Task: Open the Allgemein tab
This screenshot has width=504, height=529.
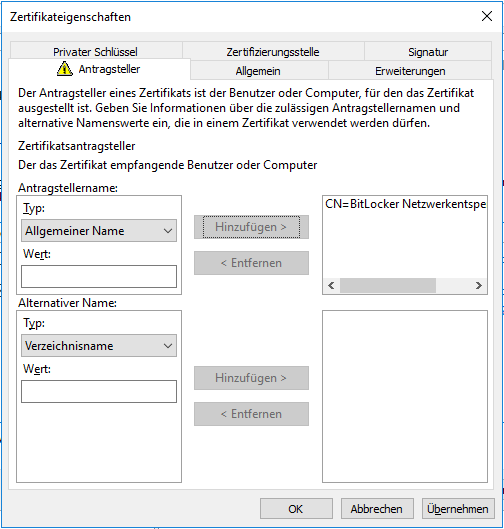Action: pyautogui.click(x=259, y=71)
